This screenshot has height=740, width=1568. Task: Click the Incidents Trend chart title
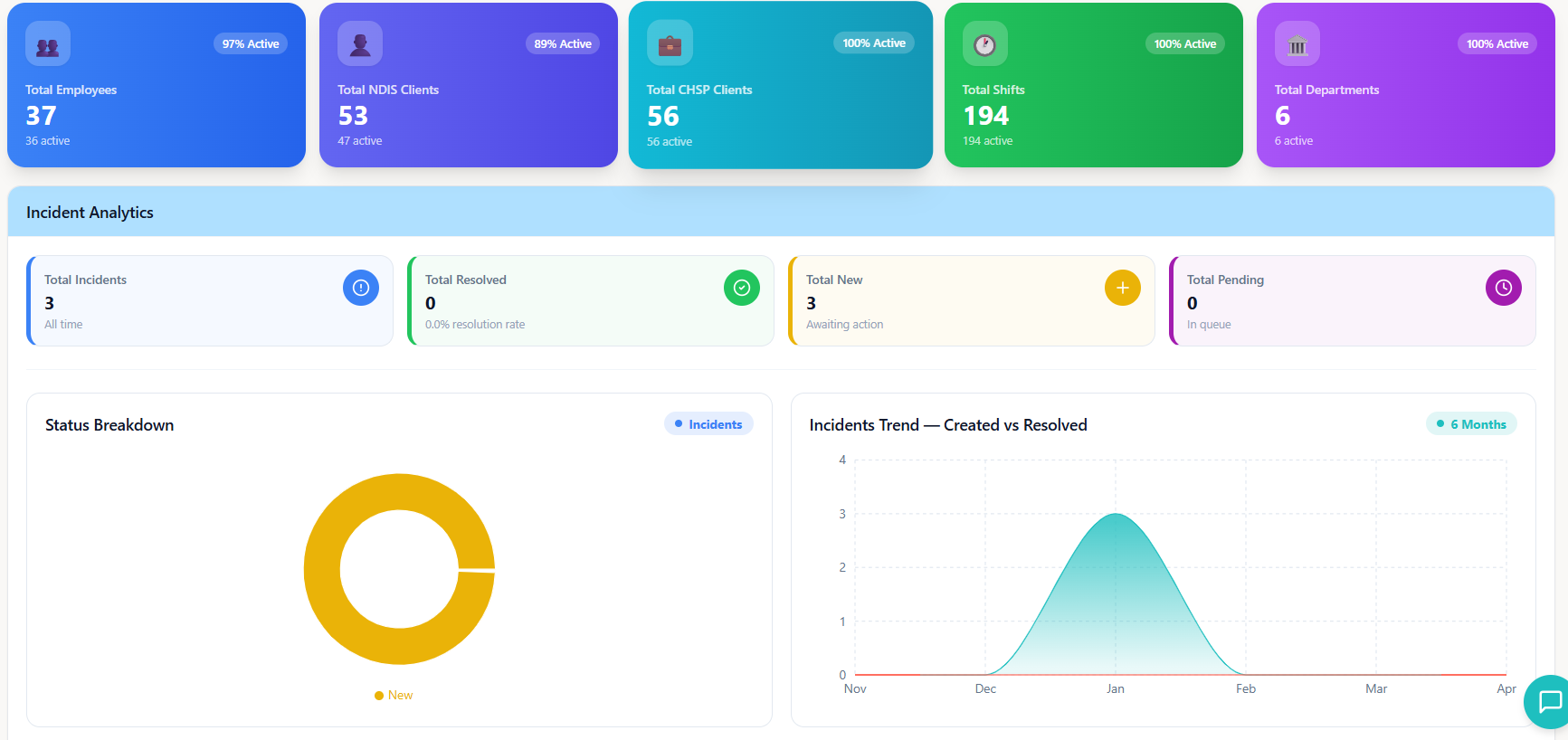[948, 425]
